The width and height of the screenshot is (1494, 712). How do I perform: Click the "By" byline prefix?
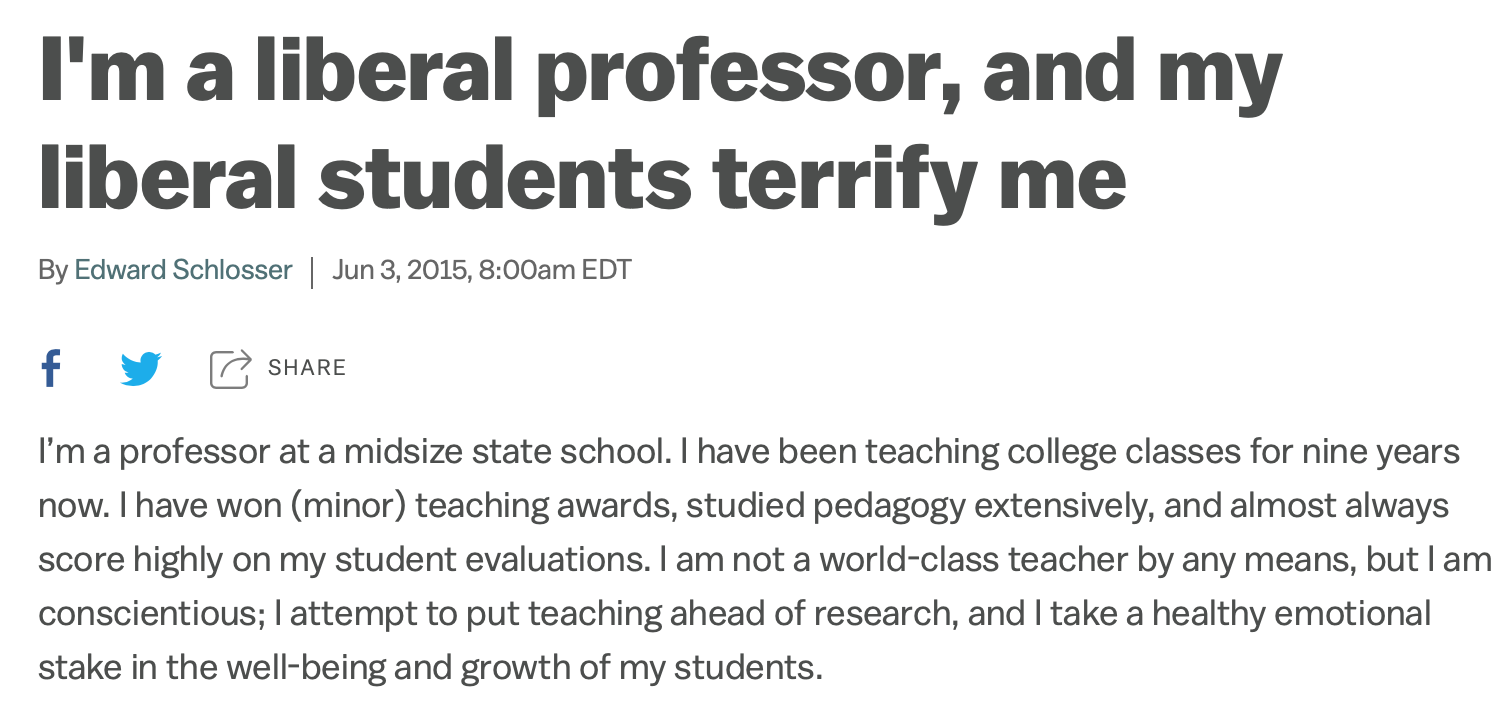coord(54,270)
